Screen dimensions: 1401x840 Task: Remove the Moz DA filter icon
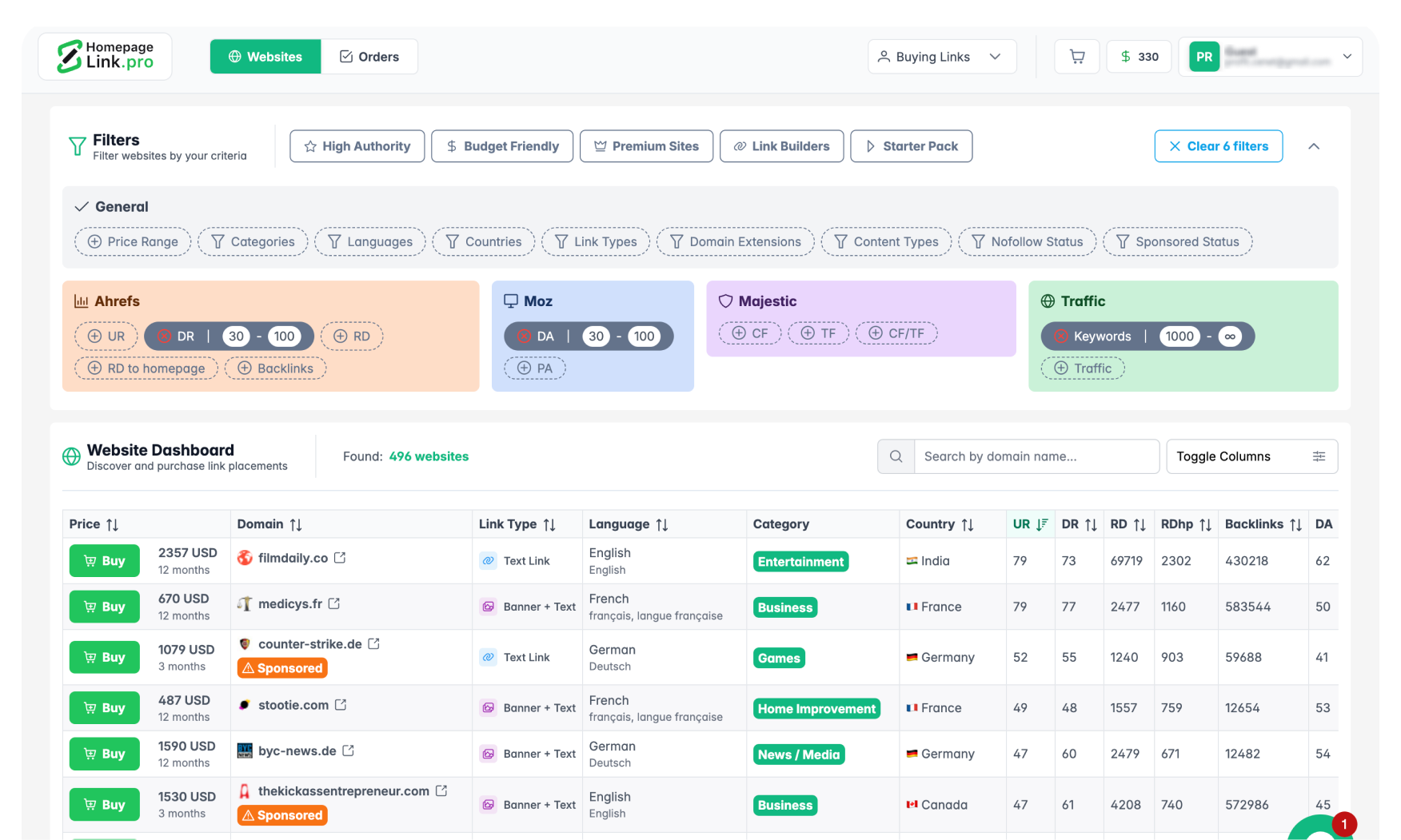[524, 336]
